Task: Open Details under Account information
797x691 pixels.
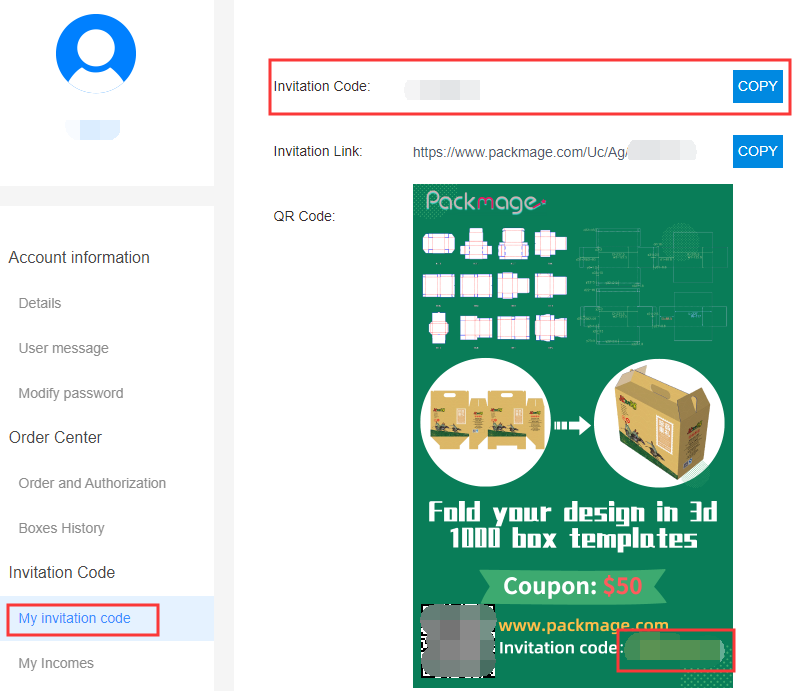Action: pyautogui.click(x=40, y=303)
